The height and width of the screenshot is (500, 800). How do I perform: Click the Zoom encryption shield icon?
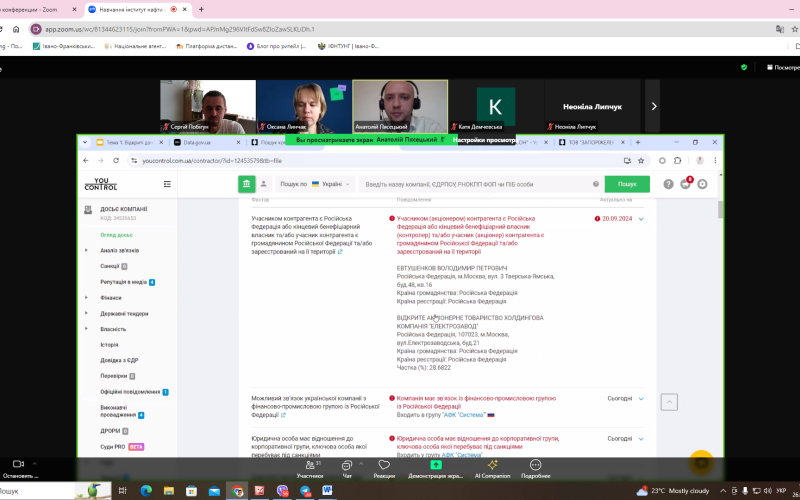[744, 67]
